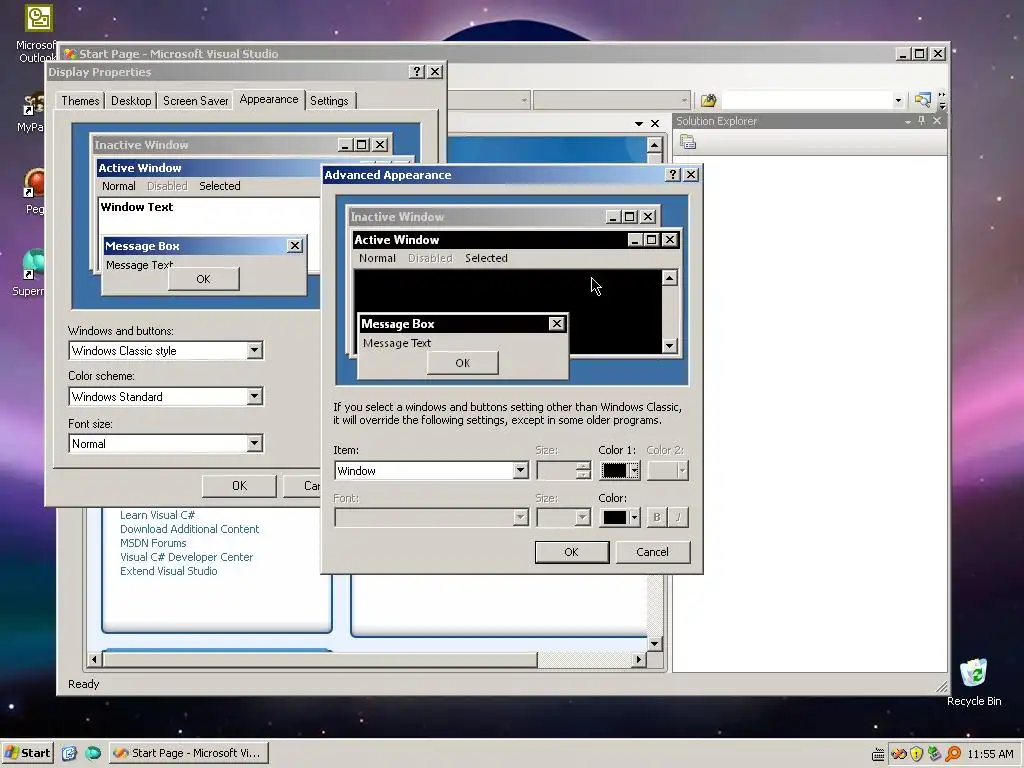The width and height of the screenshot is (1024, 768).
Task: Expand the find combo box dropdown in toolbar
Action: pos(898,100)
